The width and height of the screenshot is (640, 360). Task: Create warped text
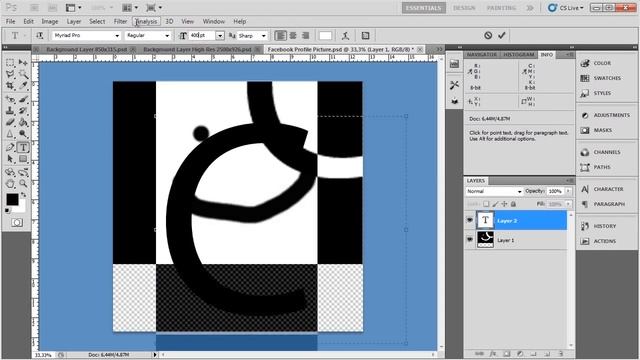point(345,36)
